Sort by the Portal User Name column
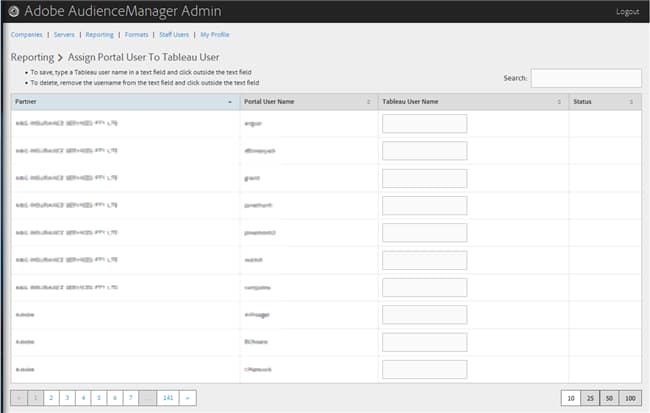 (x=308, y=102)
